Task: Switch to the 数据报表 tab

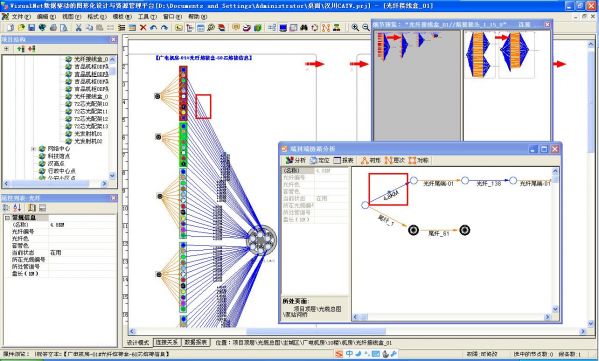Action: click(x=196, y=342)
